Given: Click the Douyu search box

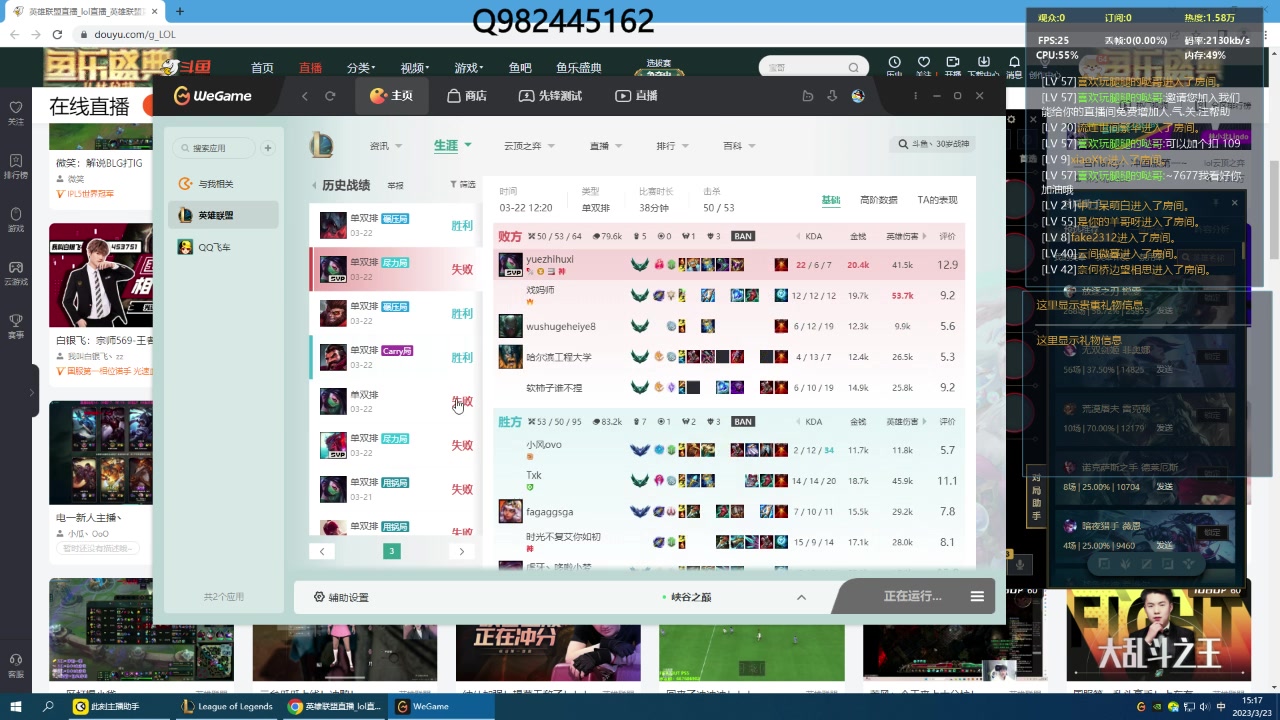Looking at the screenshot, I should click(x=813, y=67).
